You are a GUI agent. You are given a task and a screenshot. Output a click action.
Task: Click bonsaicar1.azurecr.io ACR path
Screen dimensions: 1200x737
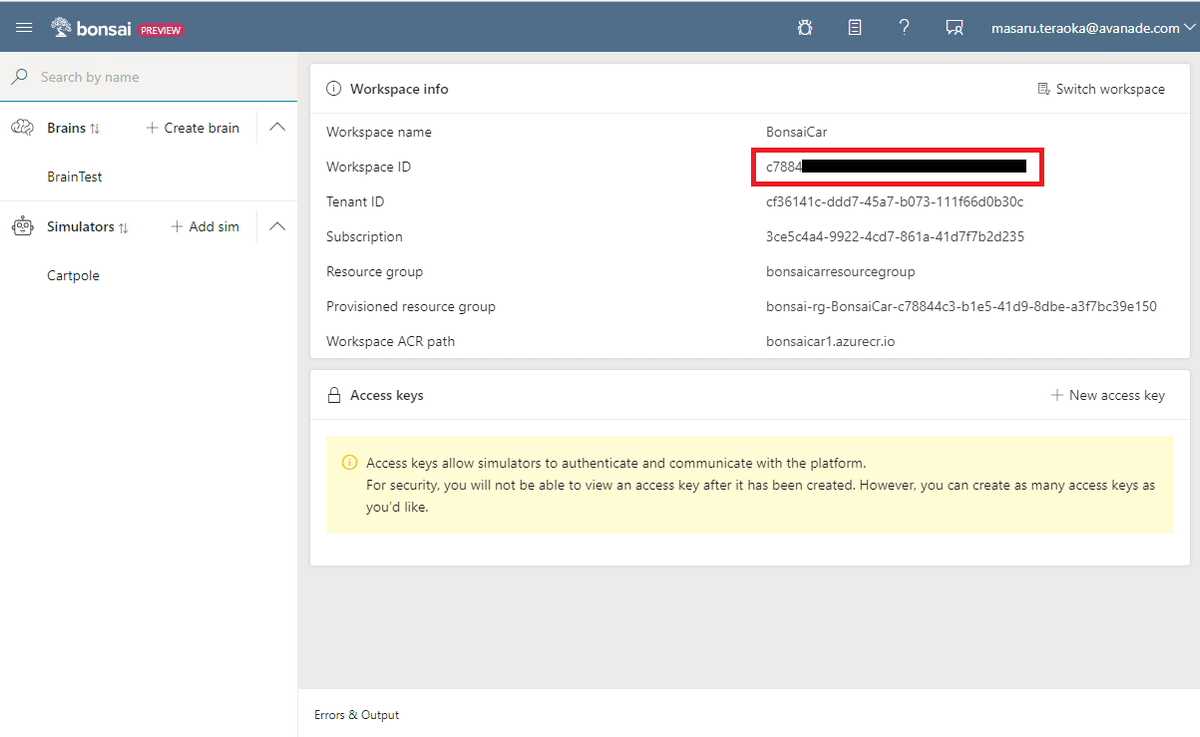[830, 342]
